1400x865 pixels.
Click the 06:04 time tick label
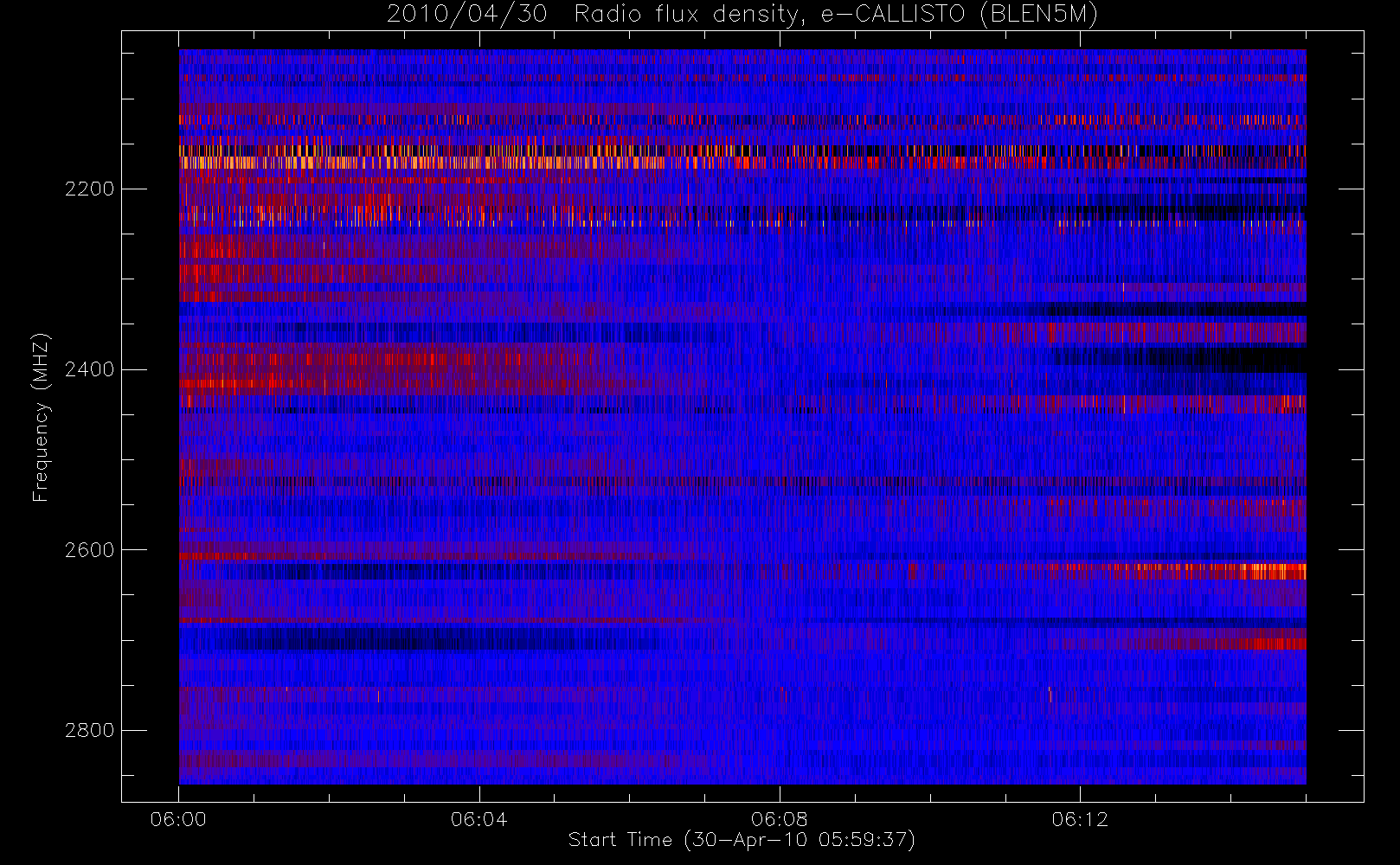[478, 819]
